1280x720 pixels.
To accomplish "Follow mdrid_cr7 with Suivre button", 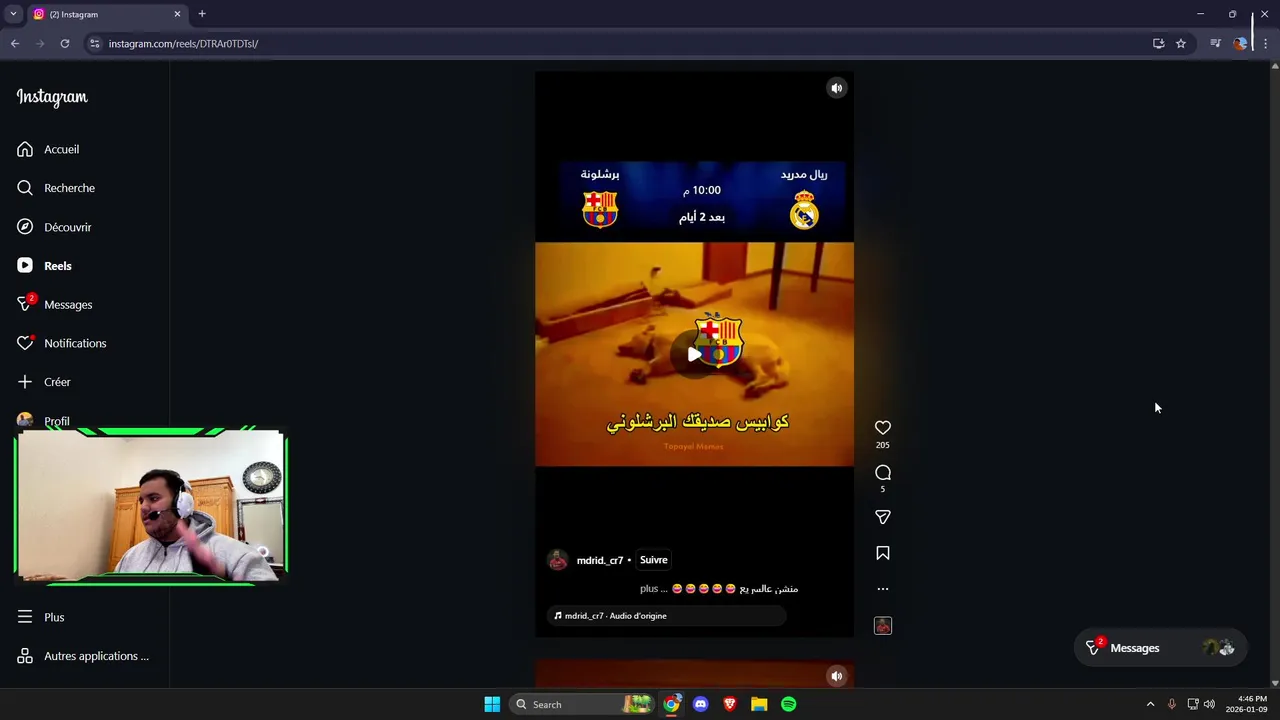I will click(653, 560).
